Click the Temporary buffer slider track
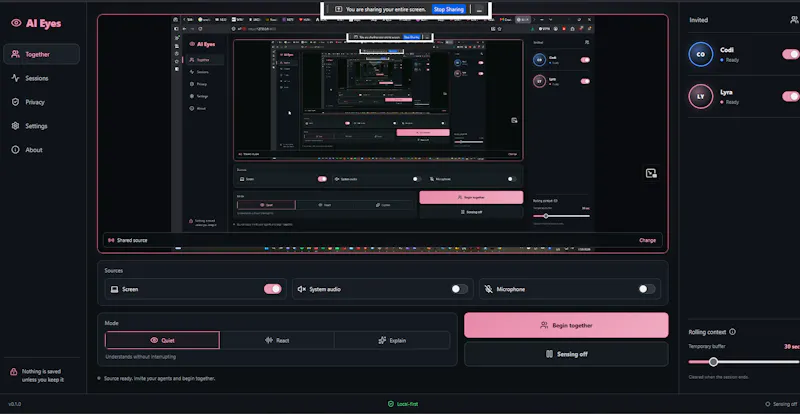Viewport: 800px width, 414px height. (x=744, y=362)
